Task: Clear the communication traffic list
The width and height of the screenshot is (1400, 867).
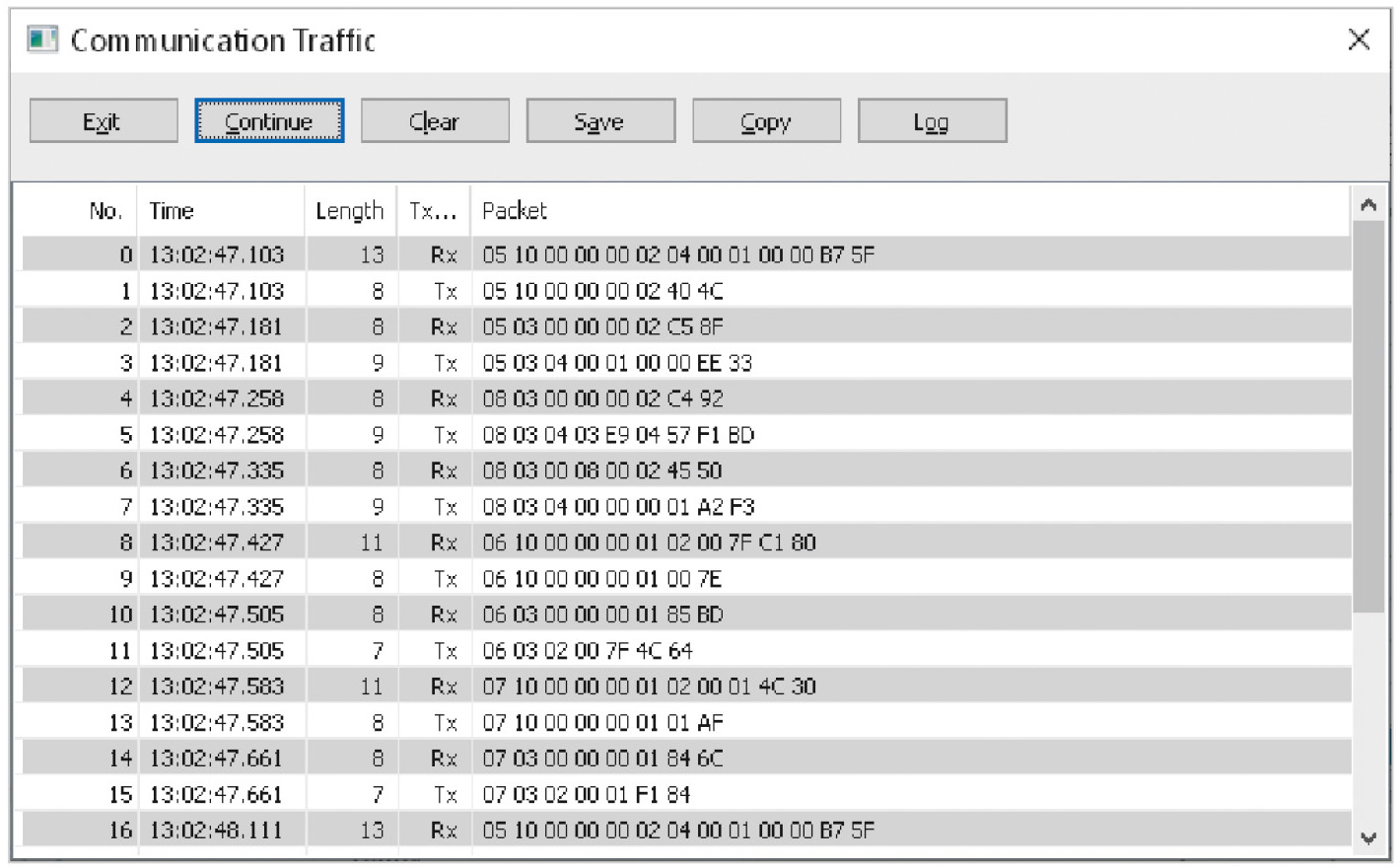Action: (435, 121)
